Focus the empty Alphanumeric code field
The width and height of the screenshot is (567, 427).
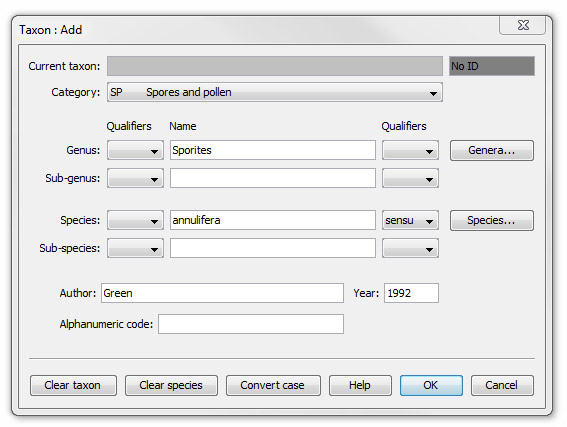pyautogui.click(x=251, y=324)
